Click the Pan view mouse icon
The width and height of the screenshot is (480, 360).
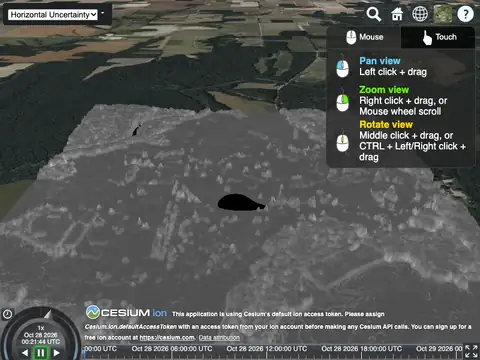point(342,68)
